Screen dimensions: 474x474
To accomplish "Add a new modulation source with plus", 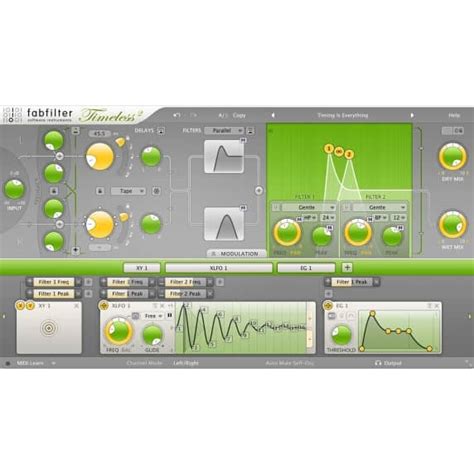I will click(x=347, y=267).
